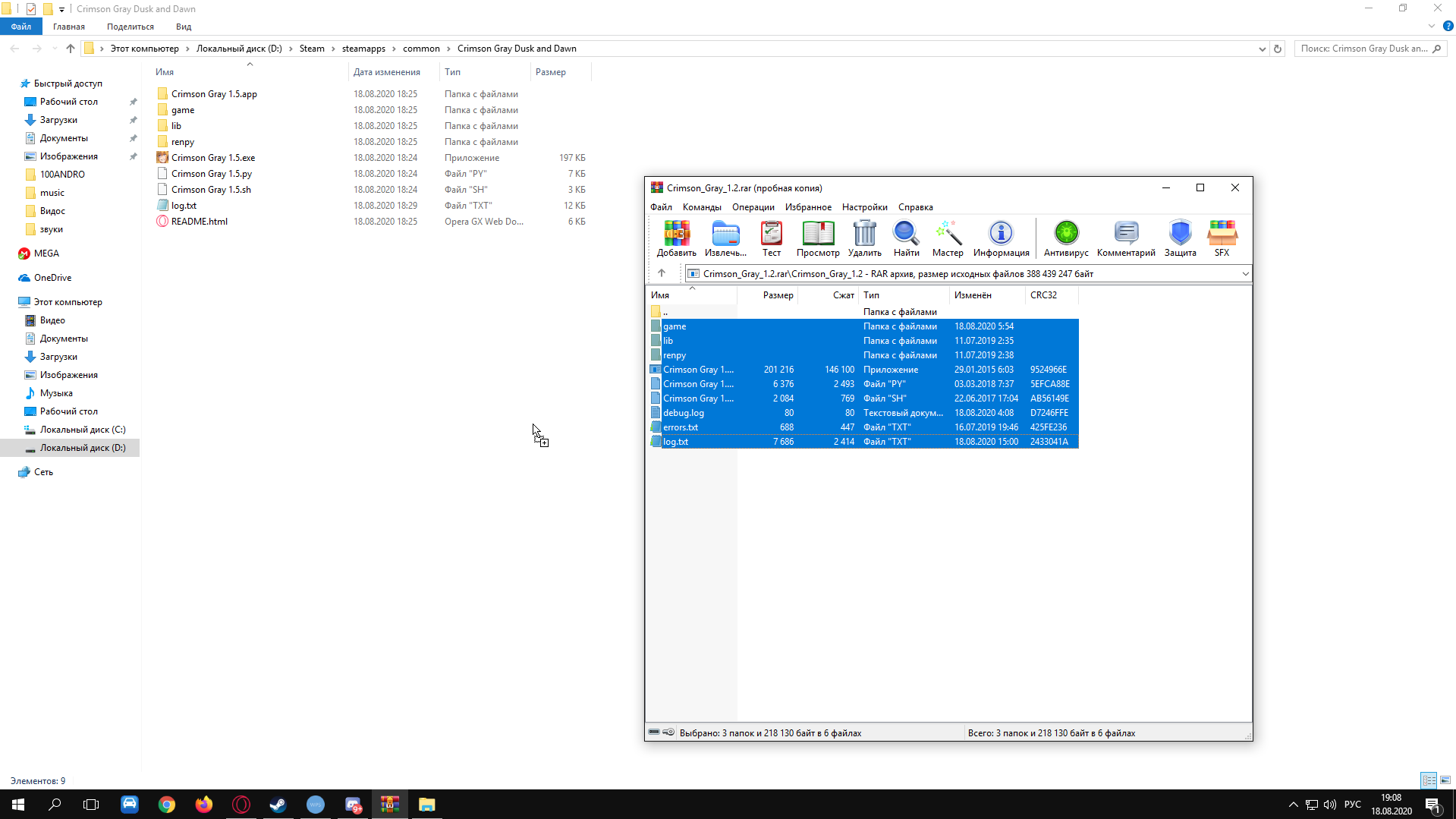The height and width of the screenshot is (819, 1456).
Task: Launch Firefox from the taskbar
Action: click(x=204, y=805)
